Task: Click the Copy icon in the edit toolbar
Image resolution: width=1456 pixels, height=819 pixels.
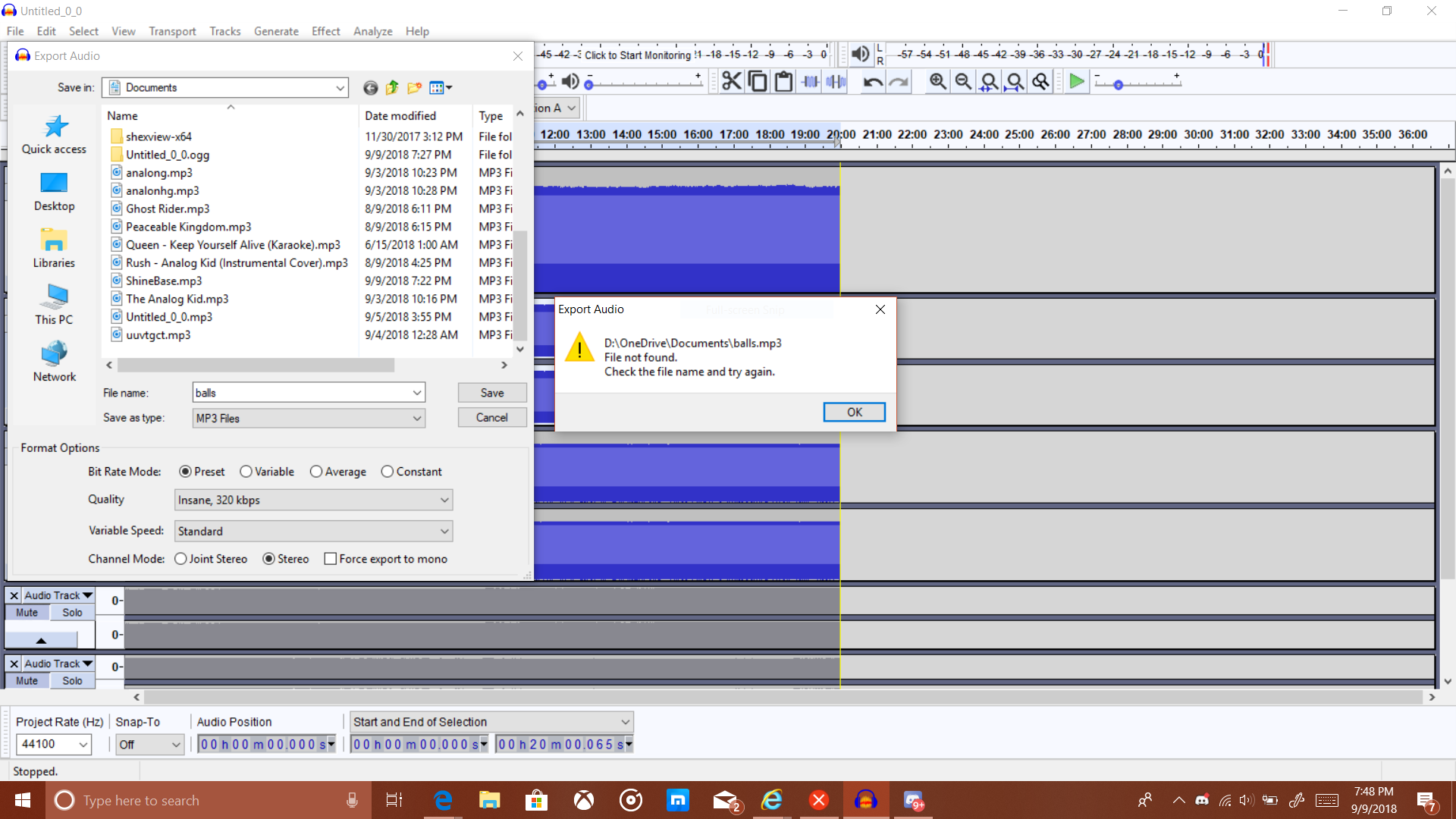Action: 758,81
